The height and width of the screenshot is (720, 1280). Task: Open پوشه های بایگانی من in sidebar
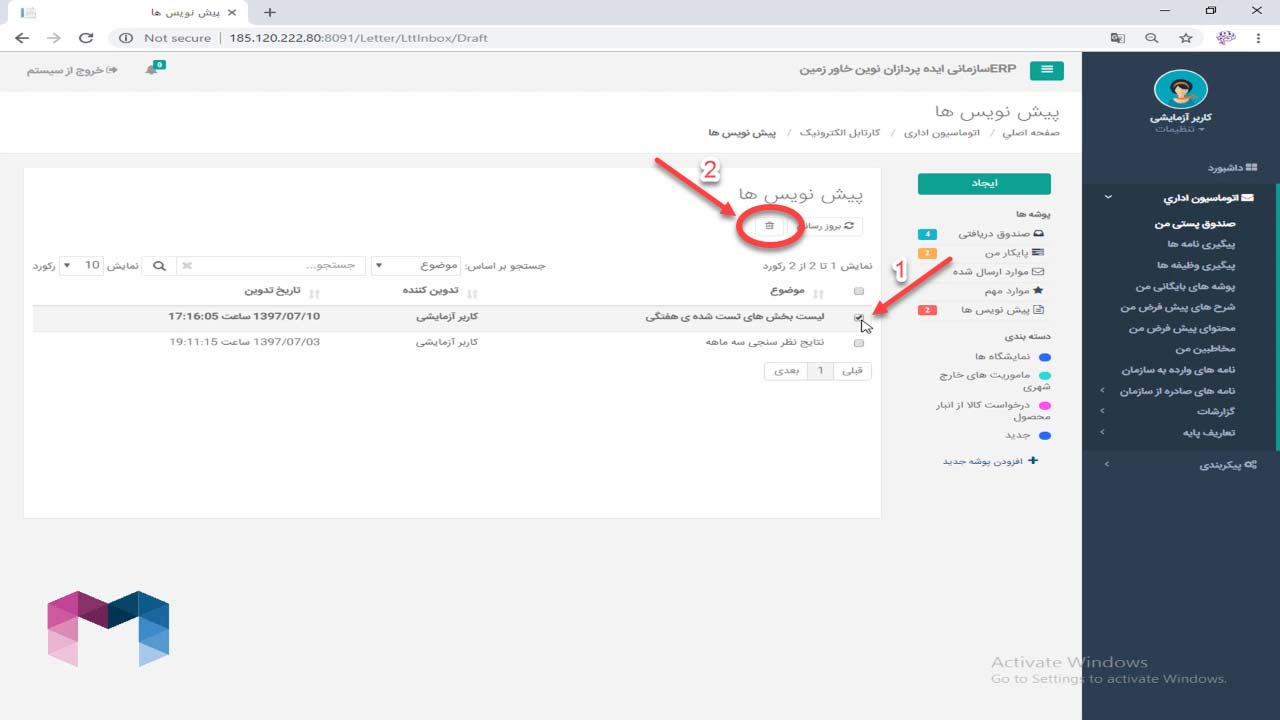click(x=1186, y=286)
